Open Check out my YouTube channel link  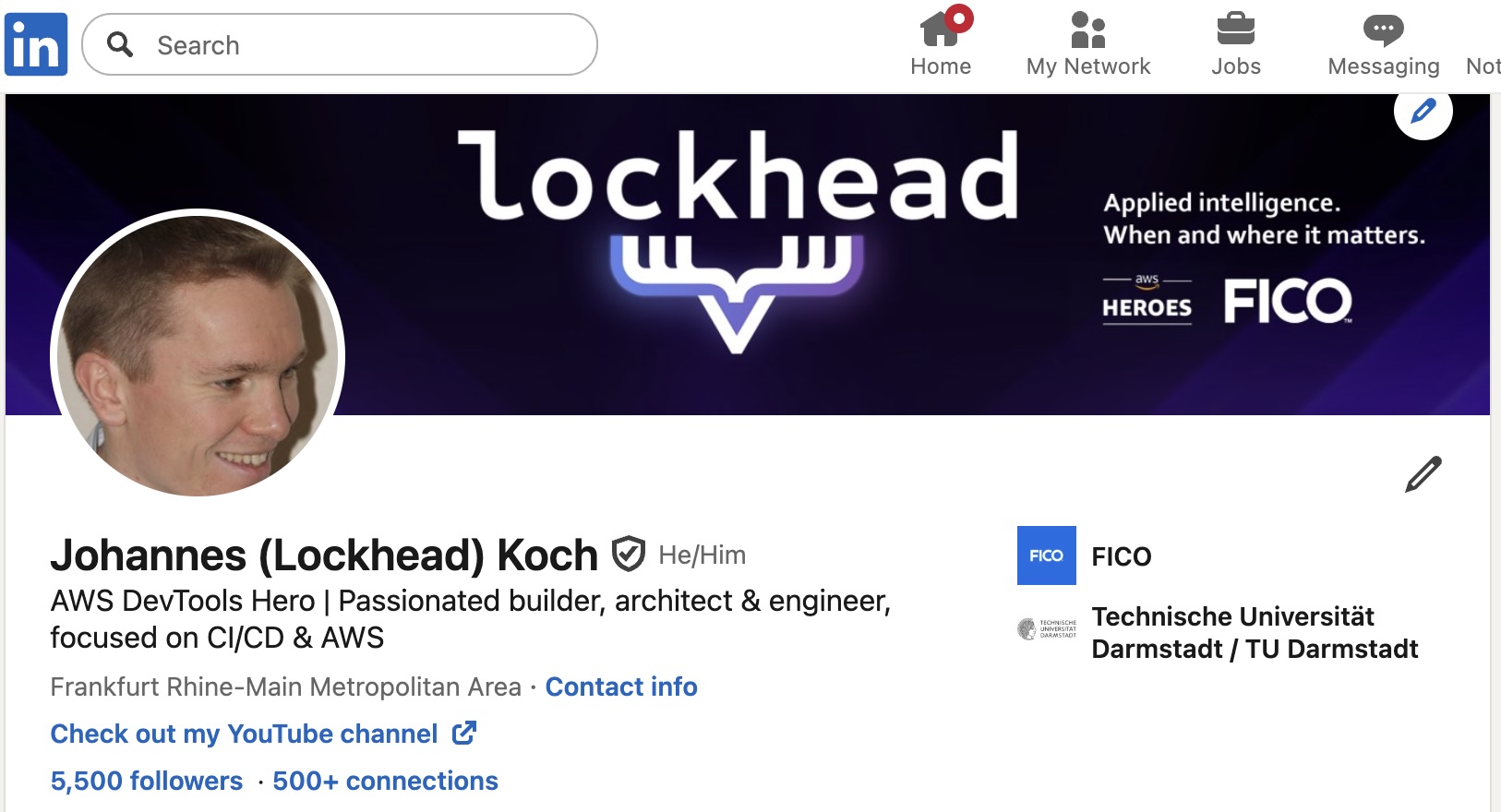pyautogui.click(x=244, y=734)
